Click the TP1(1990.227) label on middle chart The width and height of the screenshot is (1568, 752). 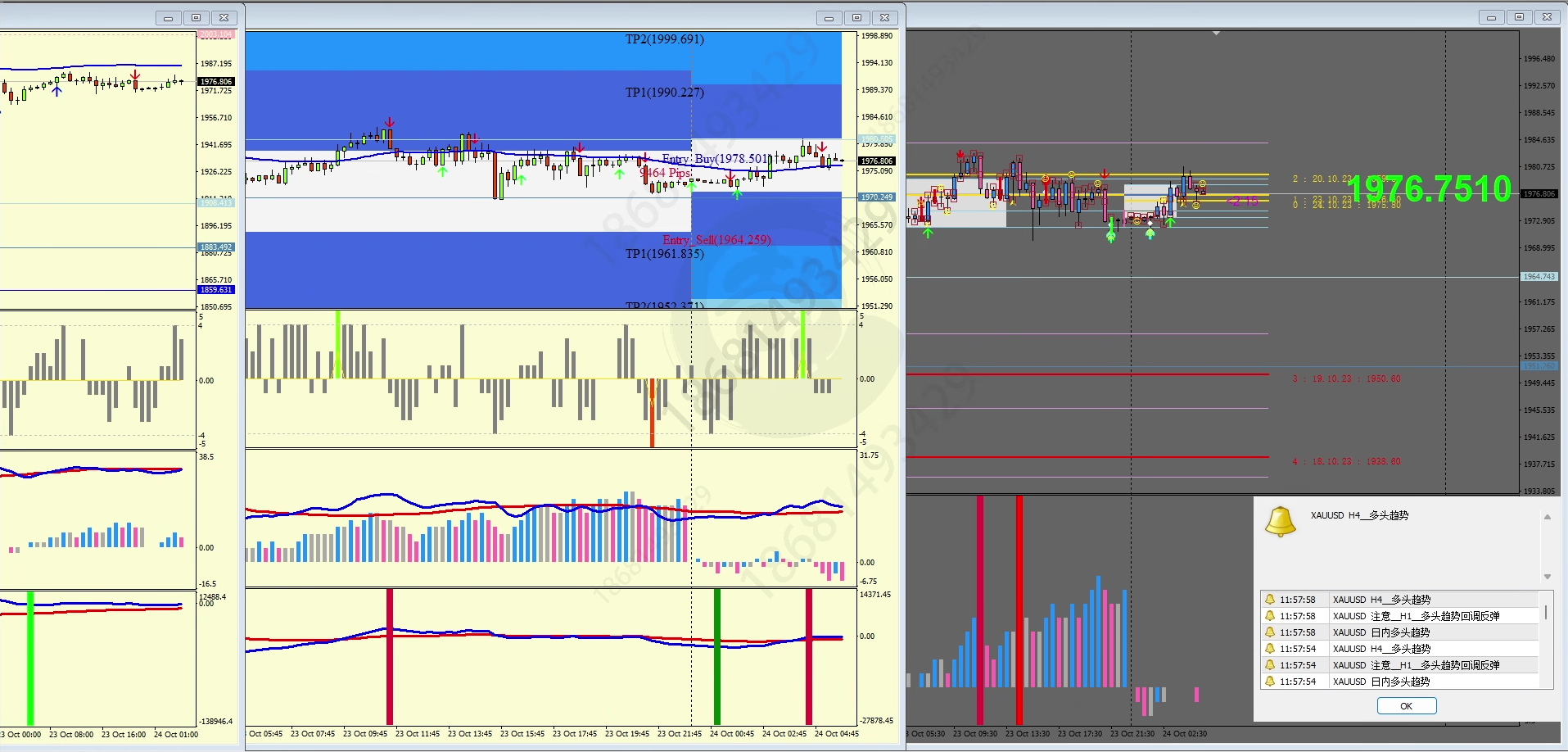(x=664, y=93)
